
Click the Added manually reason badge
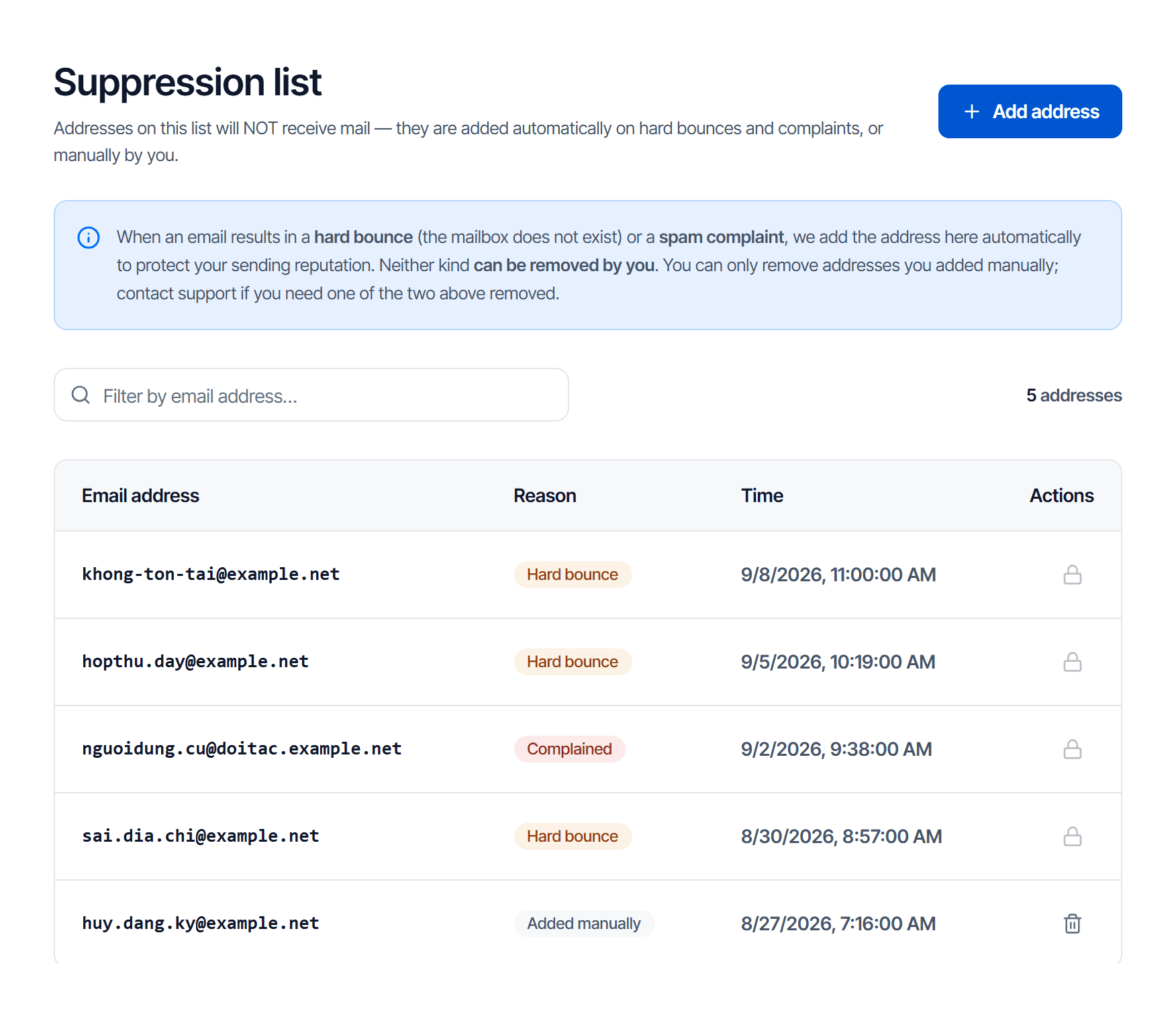tap(584, 924)
